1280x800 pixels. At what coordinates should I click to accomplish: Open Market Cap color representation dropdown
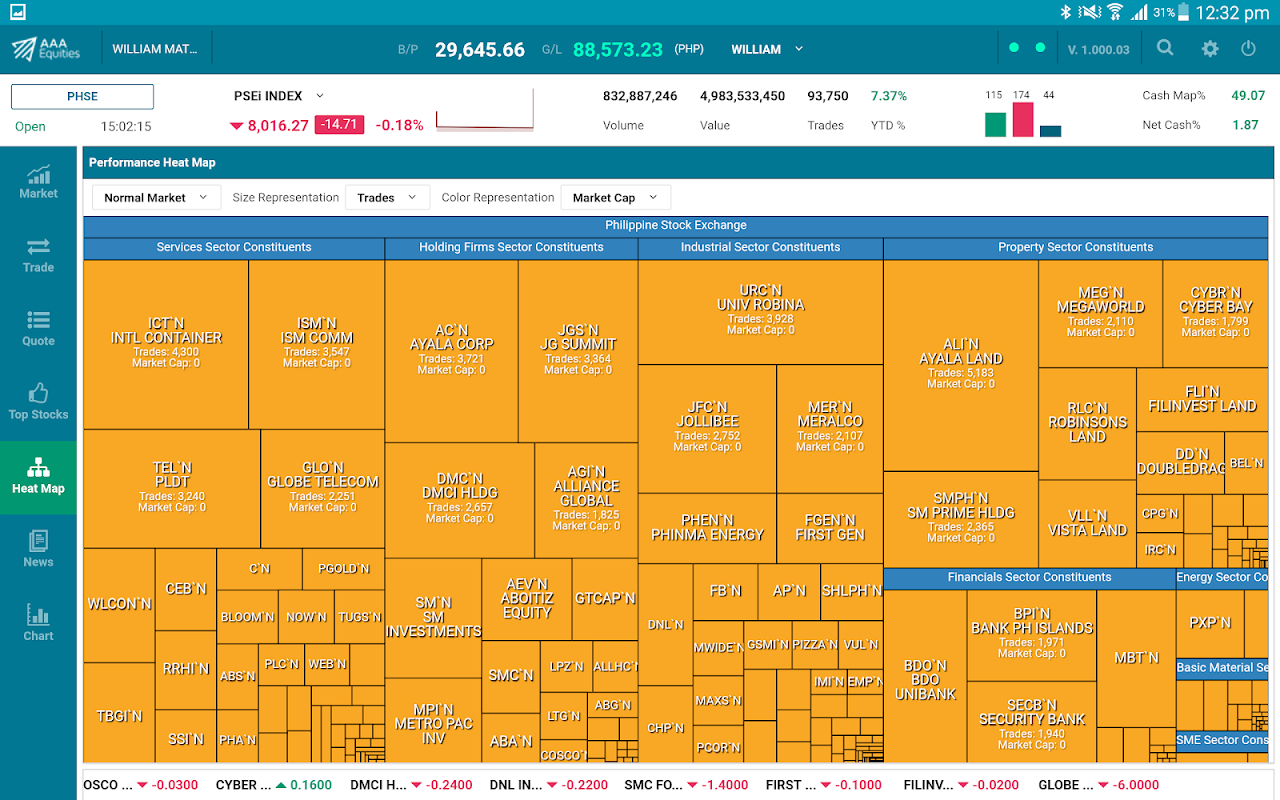click(x=616, y=197)
